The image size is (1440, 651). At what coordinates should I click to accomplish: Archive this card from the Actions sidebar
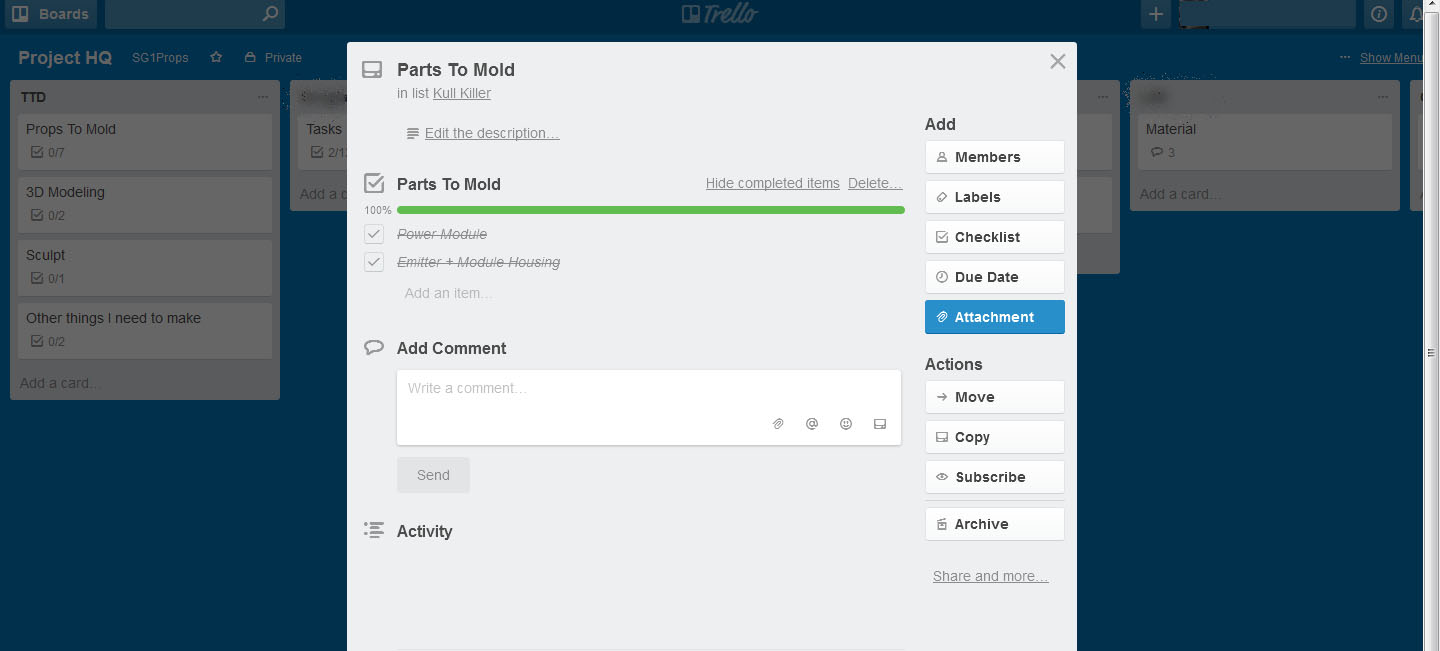pyautogui.click(x=994, y=523)
